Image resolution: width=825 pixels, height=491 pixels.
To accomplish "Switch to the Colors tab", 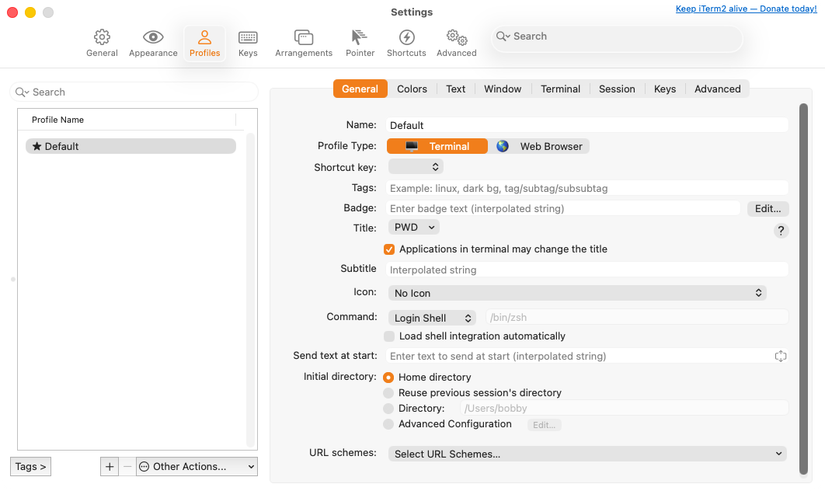I will pyautogui.click(x=412, y=89).
